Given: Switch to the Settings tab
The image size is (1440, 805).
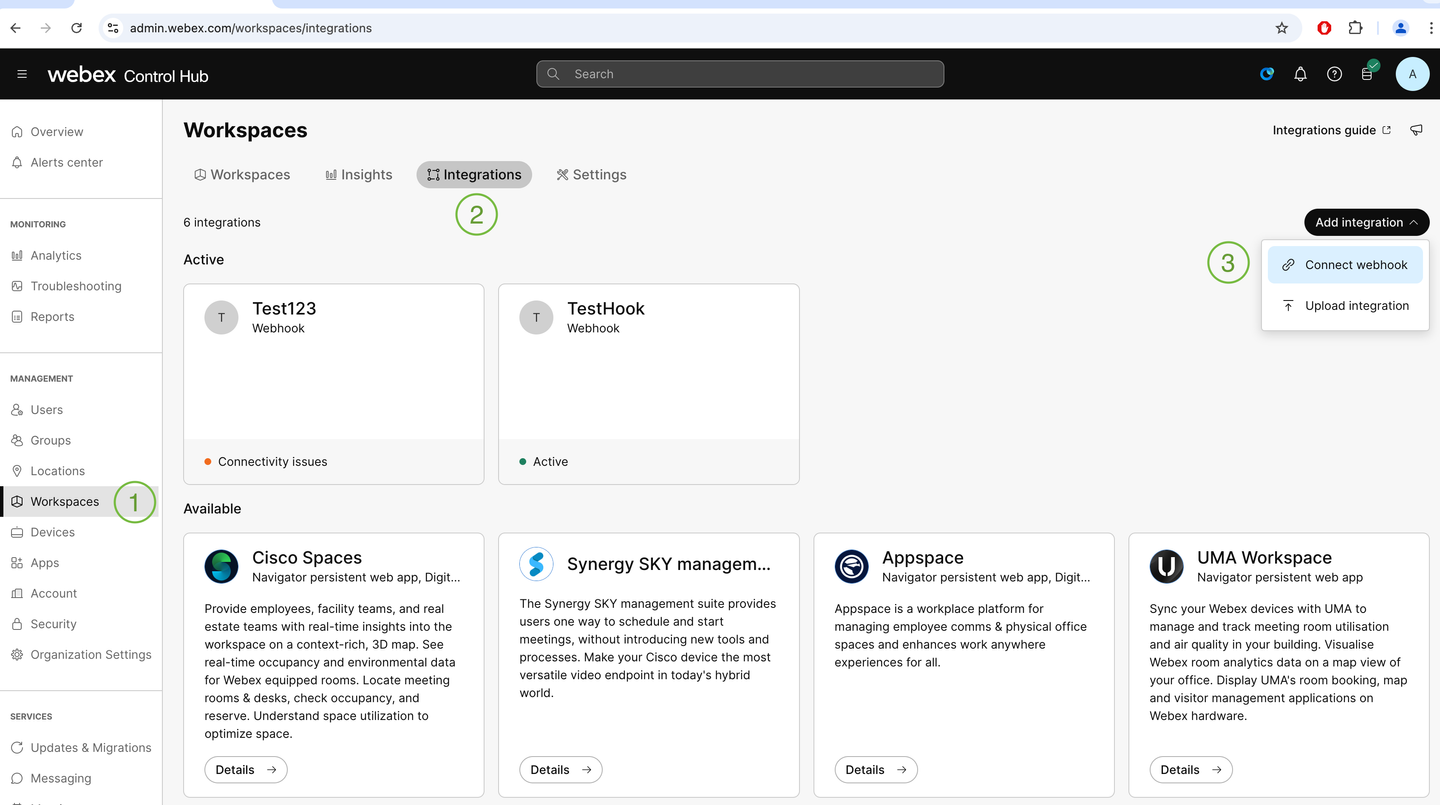Looking at the screenshot, I should pos(592,174).
